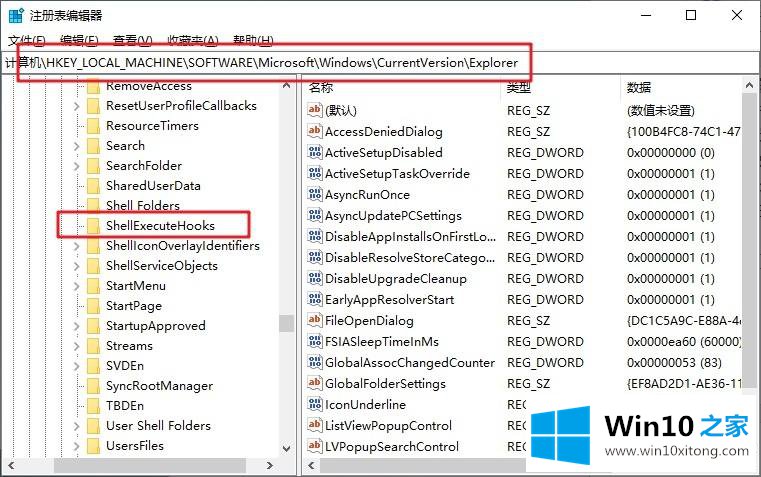
Task: Select the Shell Folders key
Action: point(143,206)
